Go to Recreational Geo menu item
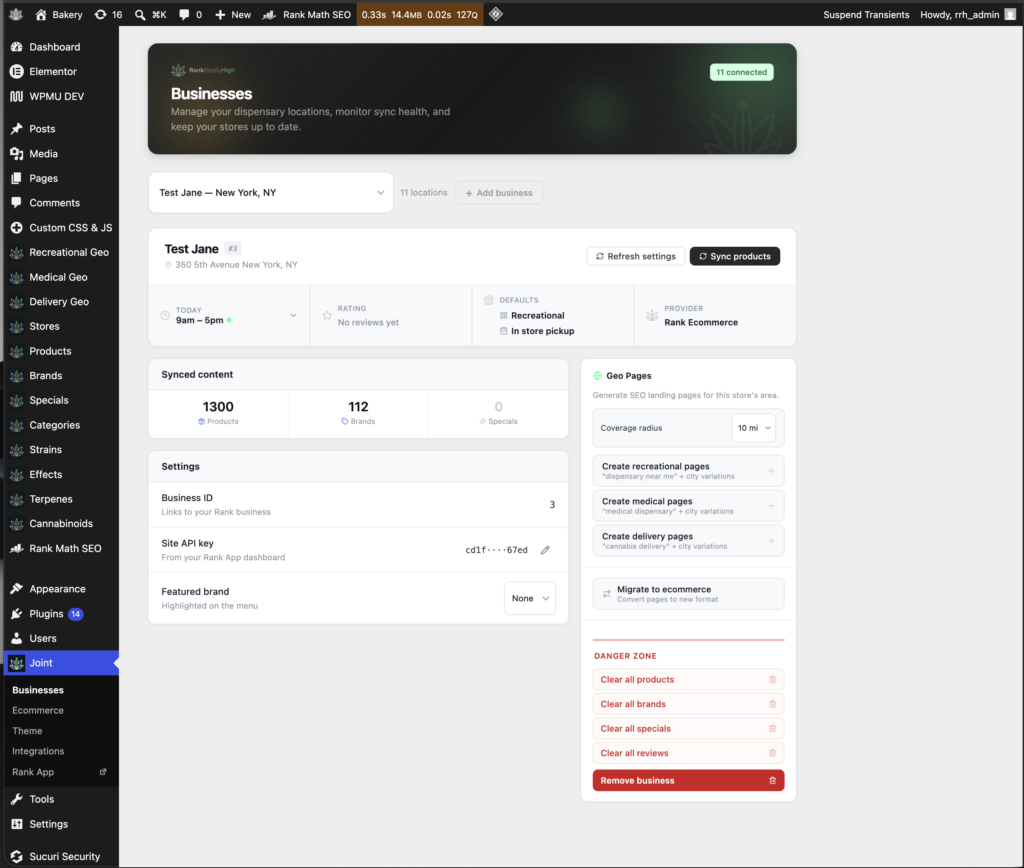The image size is (1024, 868). coord(69,252)
